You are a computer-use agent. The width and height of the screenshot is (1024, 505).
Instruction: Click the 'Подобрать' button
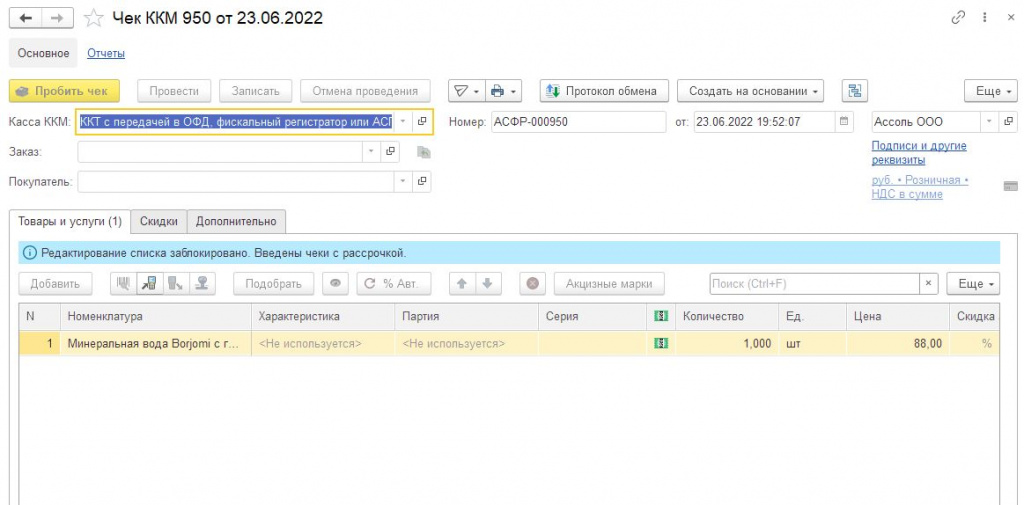[273, 284]
